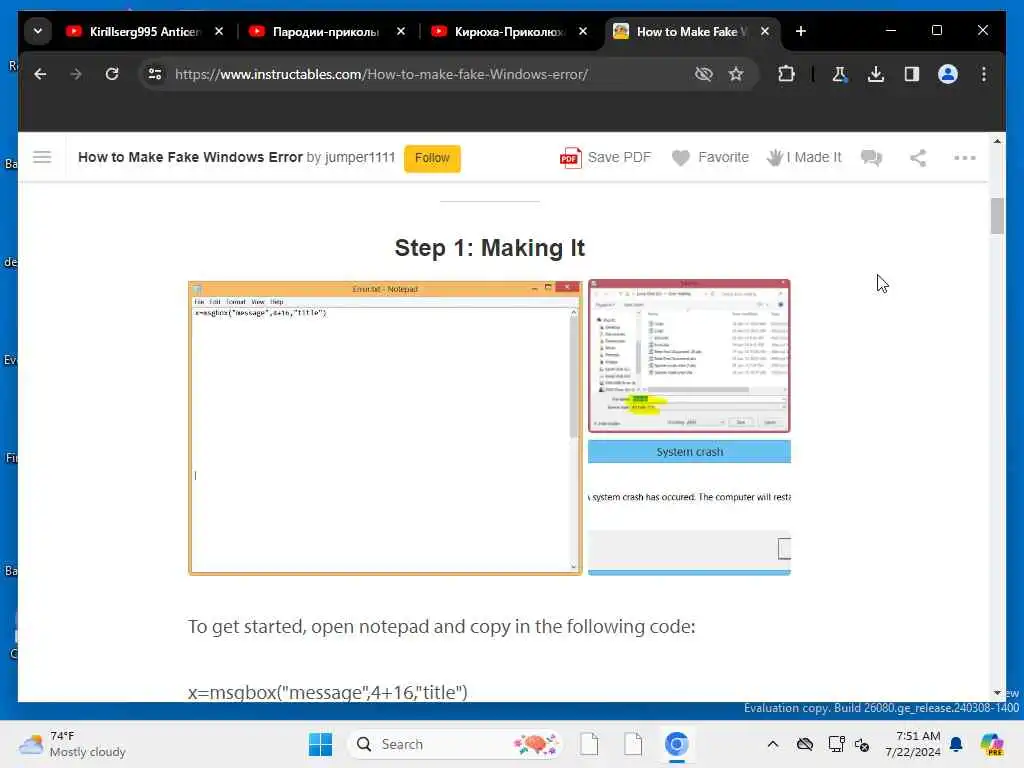Open the cloud sync tray icon
This screenshot has width=1024, height=768.
tap(805, 744)
